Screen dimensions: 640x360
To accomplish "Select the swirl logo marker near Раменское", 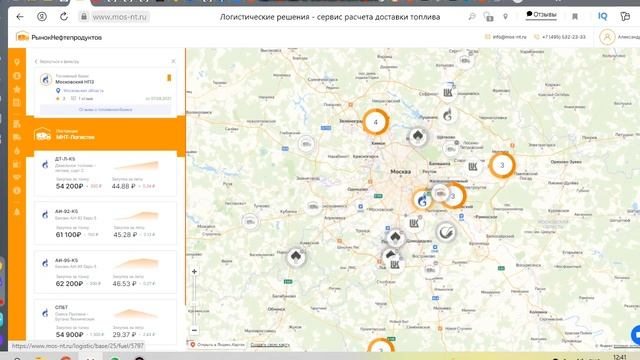I will pyautogui.click(x=446, y=233).
